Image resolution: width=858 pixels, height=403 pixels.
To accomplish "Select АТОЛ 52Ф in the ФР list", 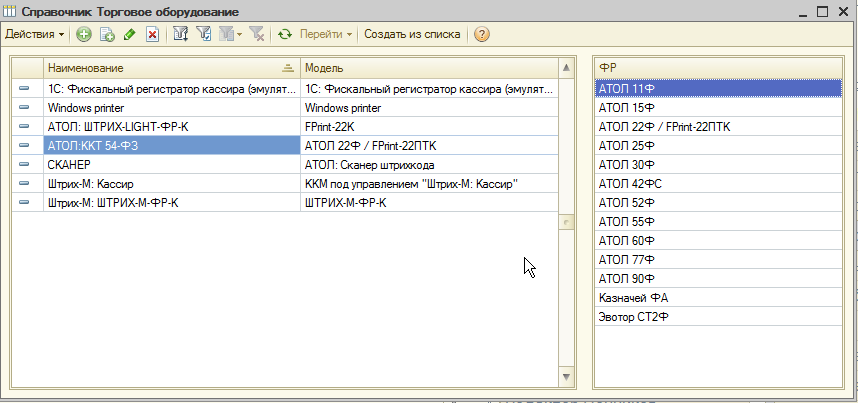I will pos(718,203).
